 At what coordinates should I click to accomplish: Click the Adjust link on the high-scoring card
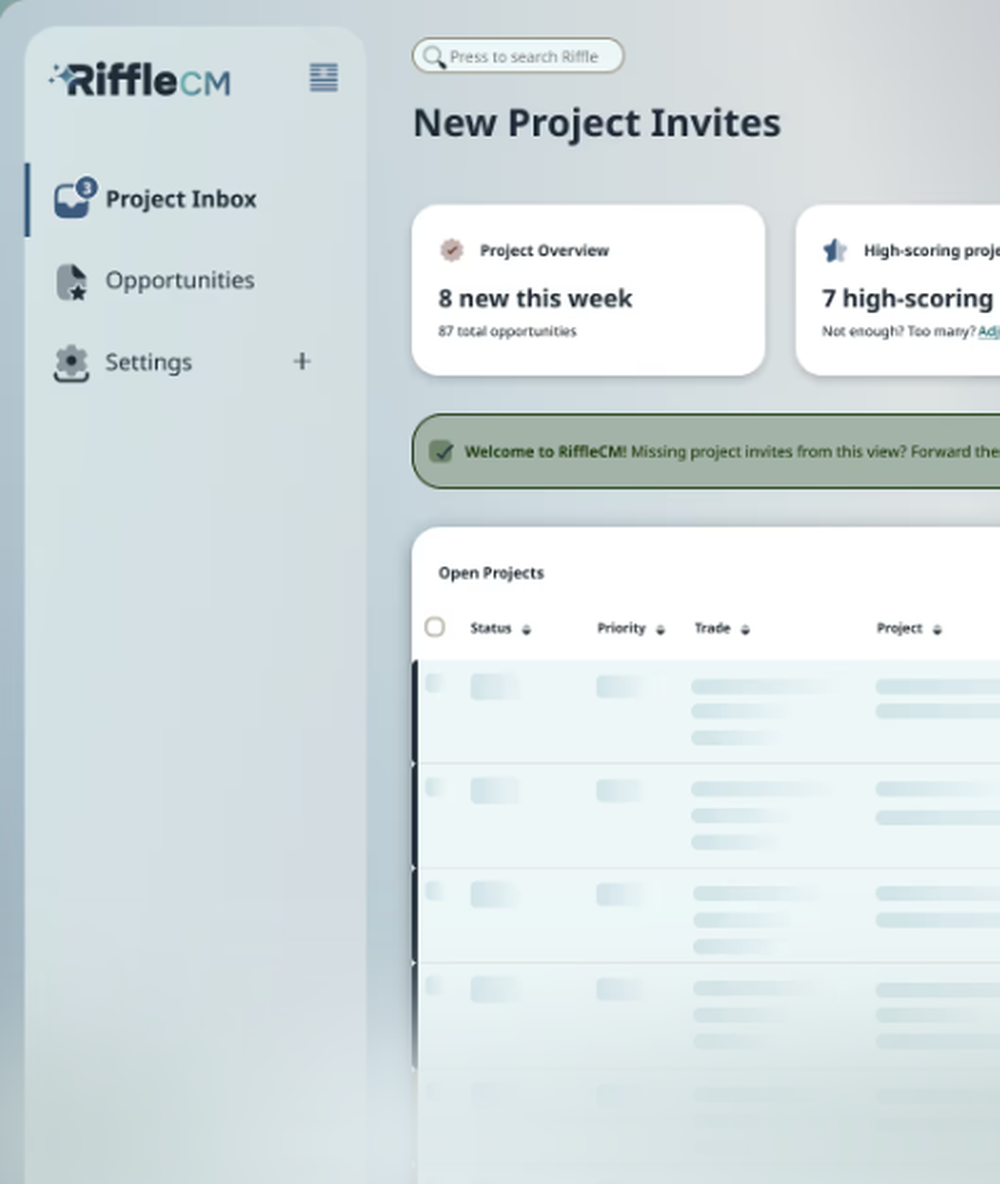pyautogui.click(x=991, y=331)
